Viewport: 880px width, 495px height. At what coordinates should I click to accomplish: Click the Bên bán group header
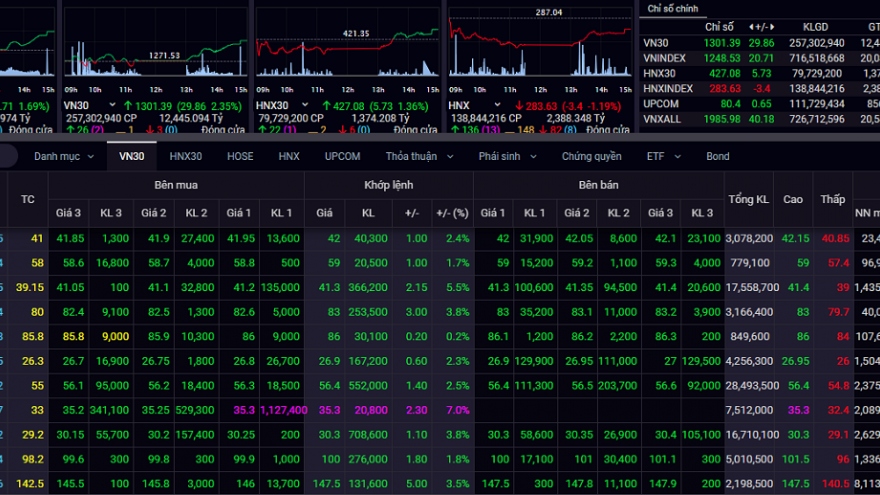598,185
